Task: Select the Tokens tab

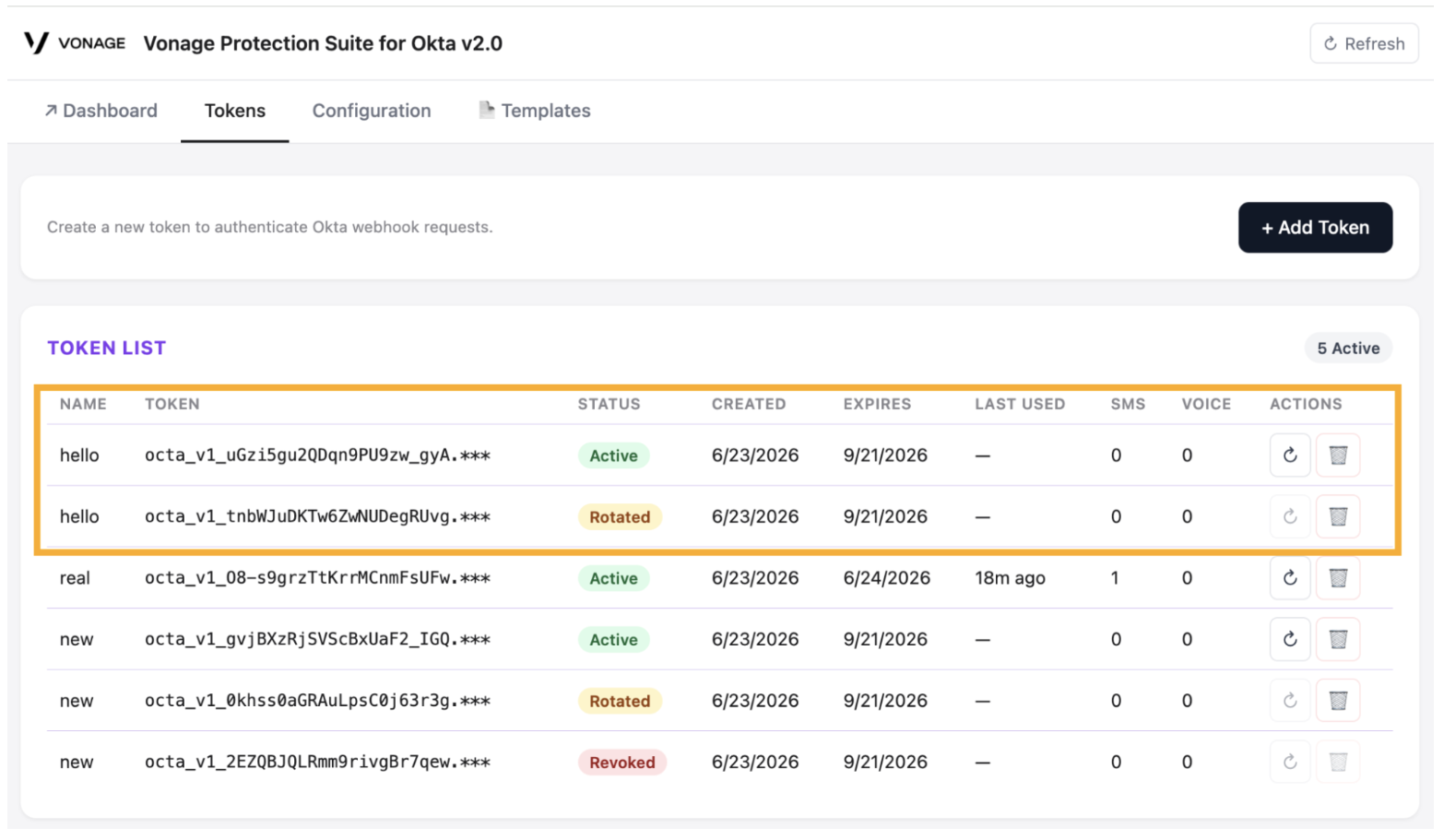Action: [x=235, y=111]
